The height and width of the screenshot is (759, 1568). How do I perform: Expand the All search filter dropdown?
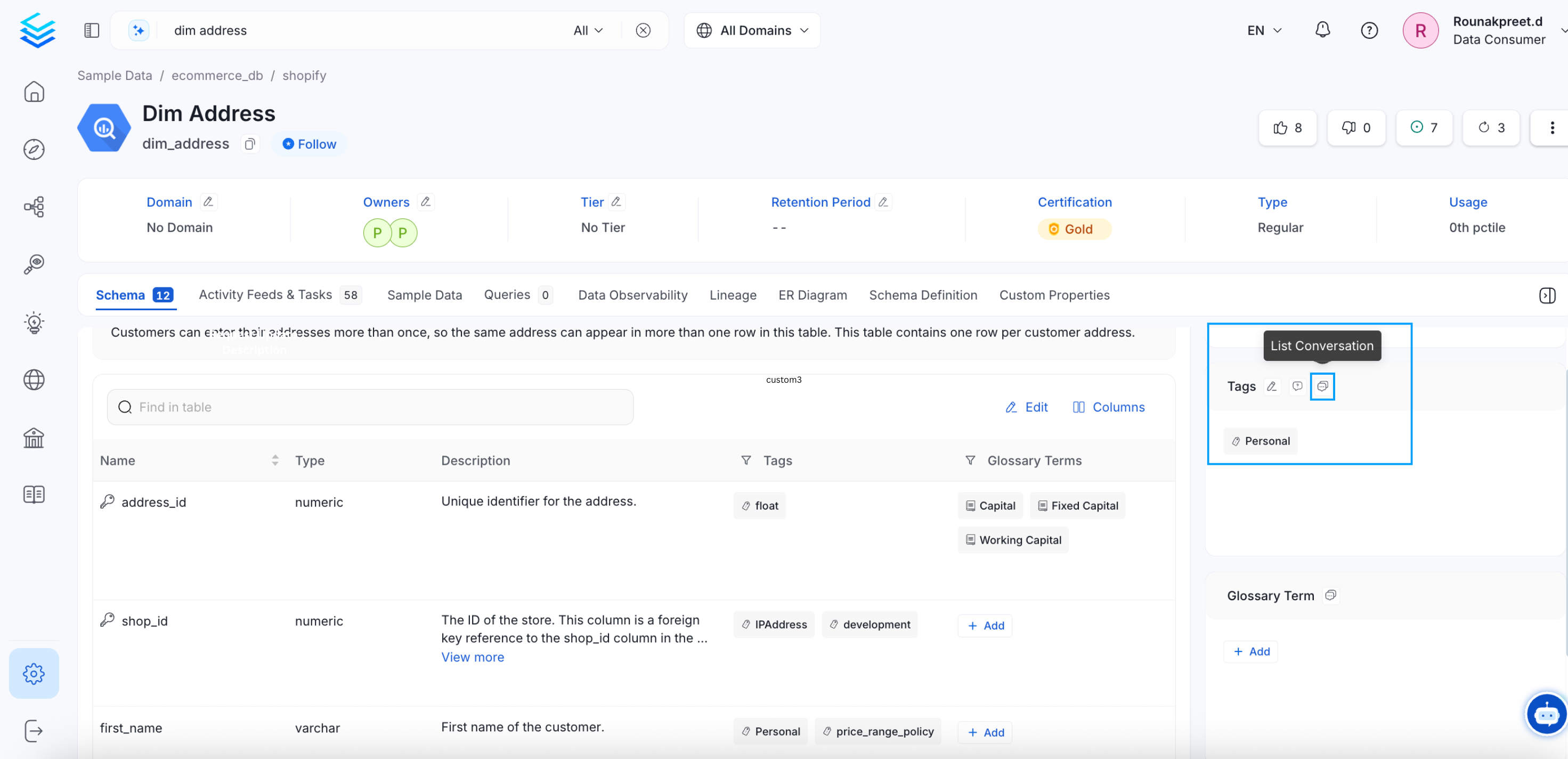(x=587, y=30)
